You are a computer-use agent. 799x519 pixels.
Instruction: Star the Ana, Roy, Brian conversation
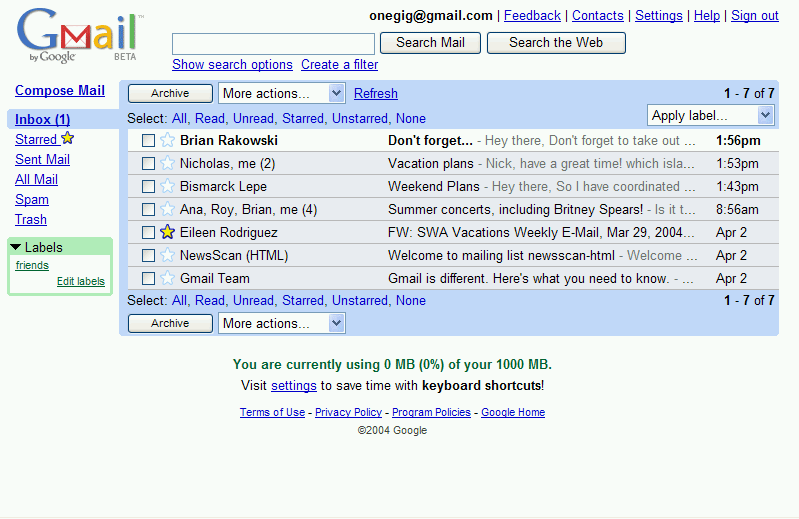coord(167,210)
